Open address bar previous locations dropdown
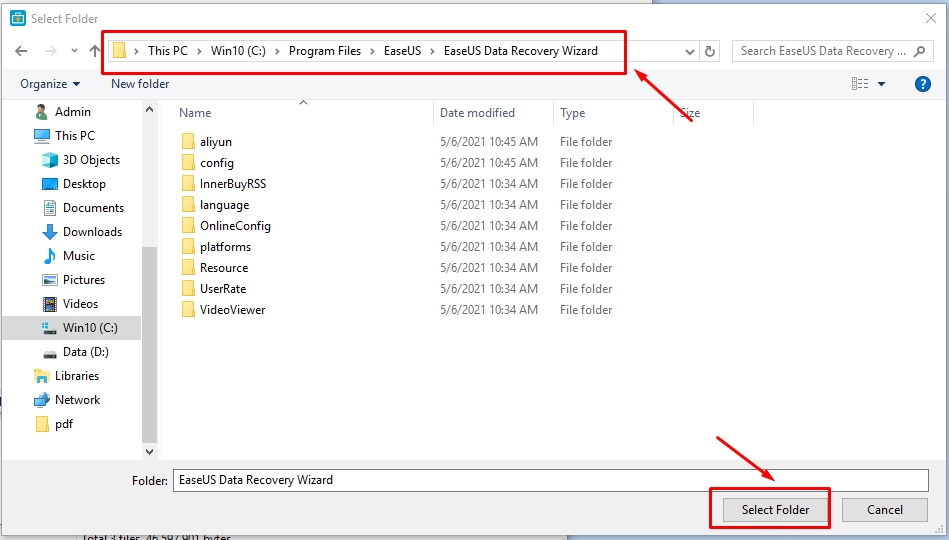Screen dimensions: 949x540 (x=689, y=51)
